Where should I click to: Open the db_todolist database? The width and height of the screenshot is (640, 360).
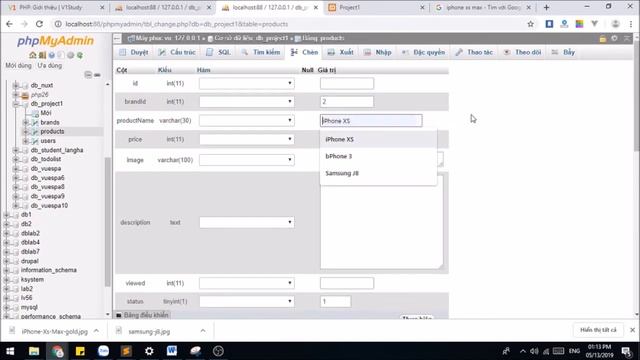46,159
